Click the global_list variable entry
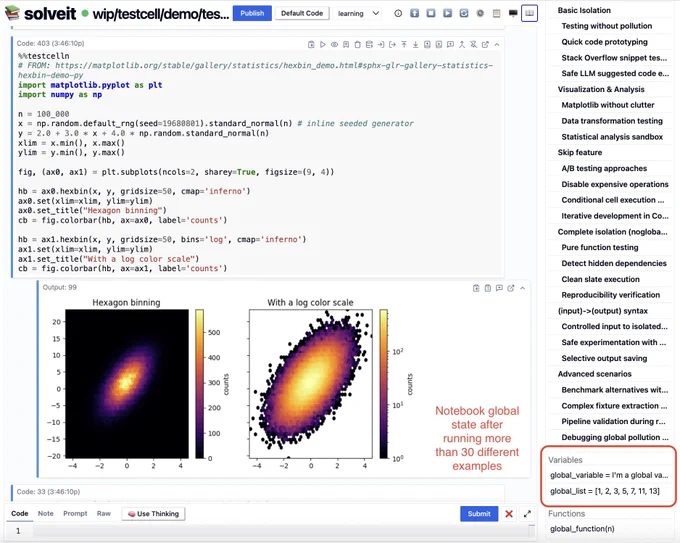This screenshot has width=680, height=543. point(605,491)
